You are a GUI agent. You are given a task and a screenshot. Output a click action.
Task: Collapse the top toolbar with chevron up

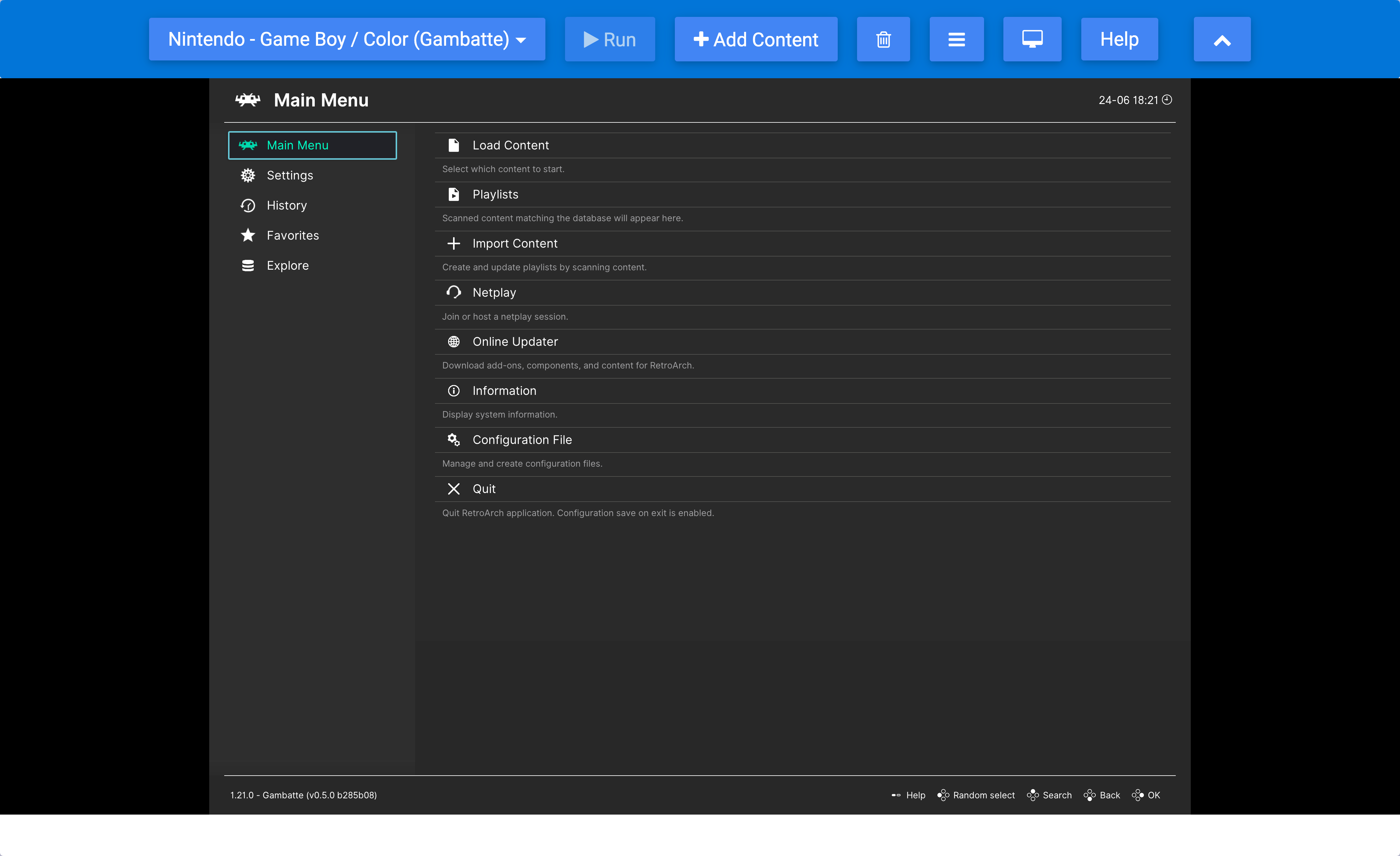[1221, 39]
